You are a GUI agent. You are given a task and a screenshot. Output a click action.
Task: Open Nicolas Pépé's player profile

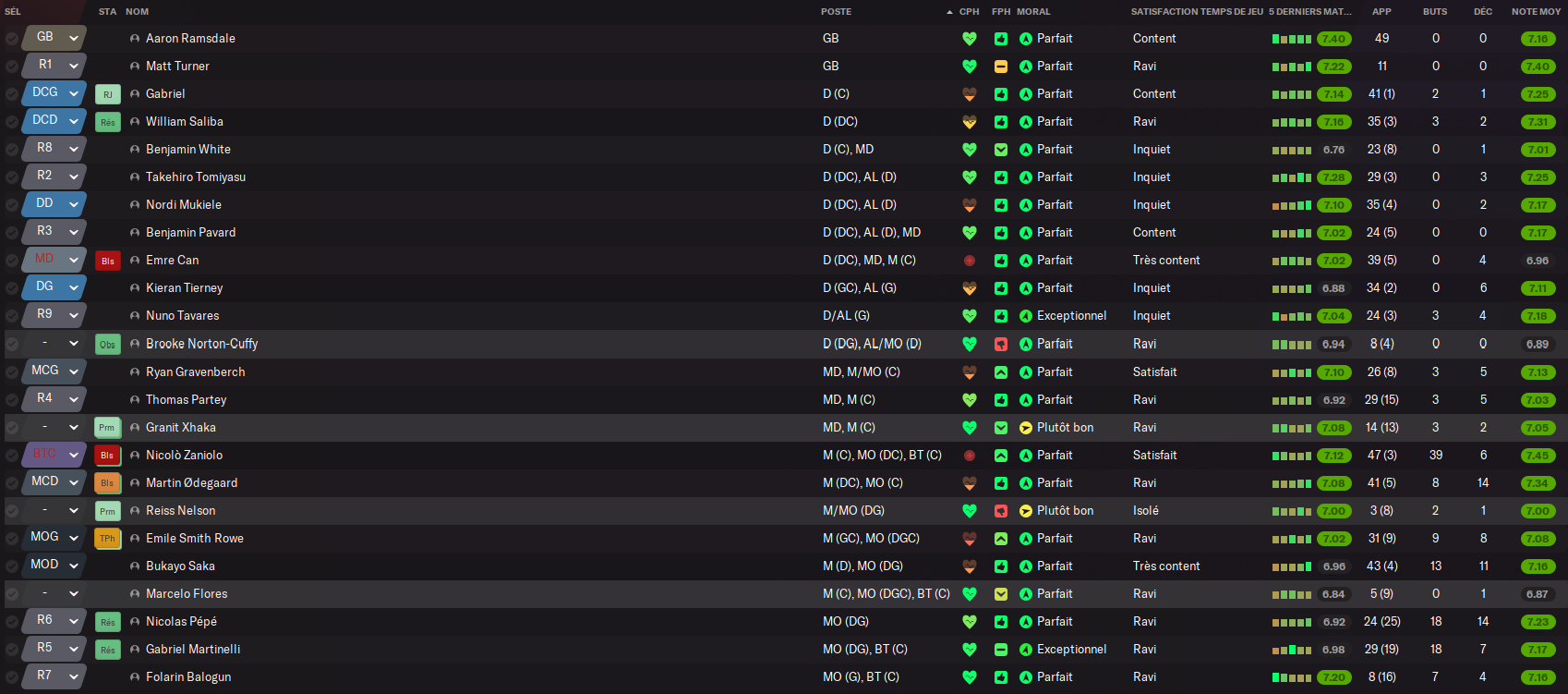[181, 622]
